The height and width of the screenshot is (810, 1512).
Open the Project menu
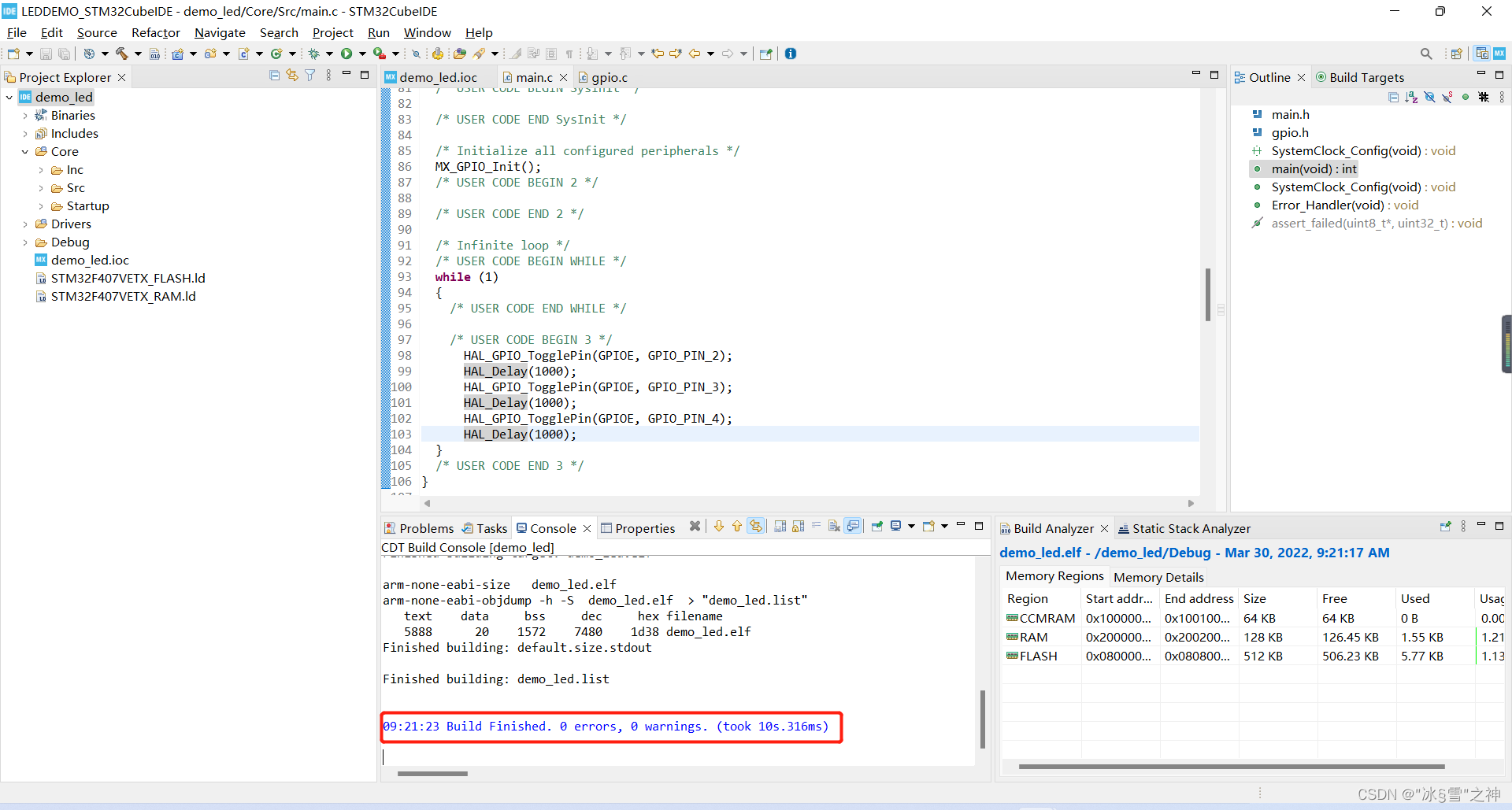[x=332, y=32]
